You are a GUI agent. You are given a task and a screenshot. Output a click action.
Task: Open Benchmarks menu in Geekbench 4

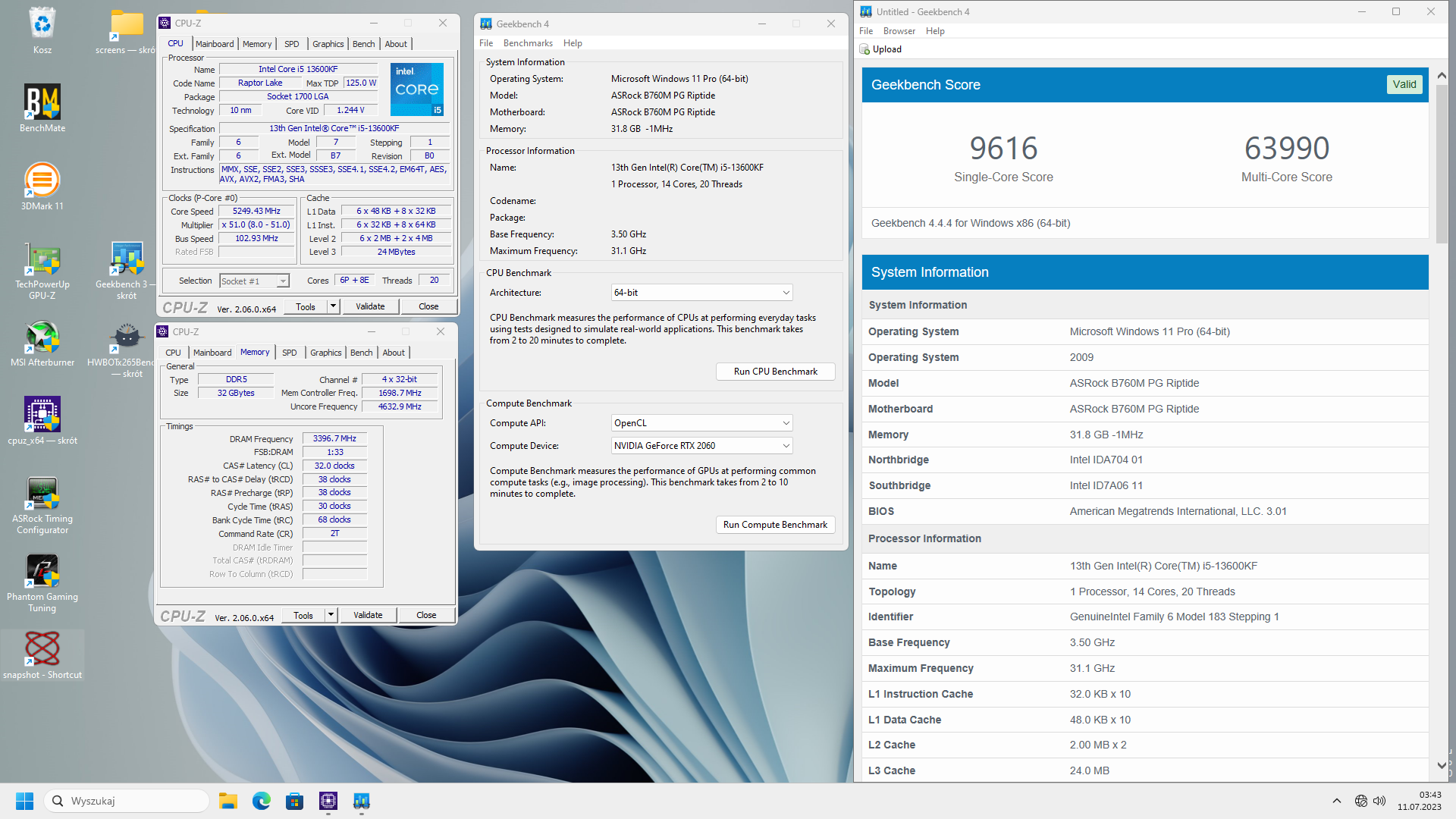coord(528,43)
